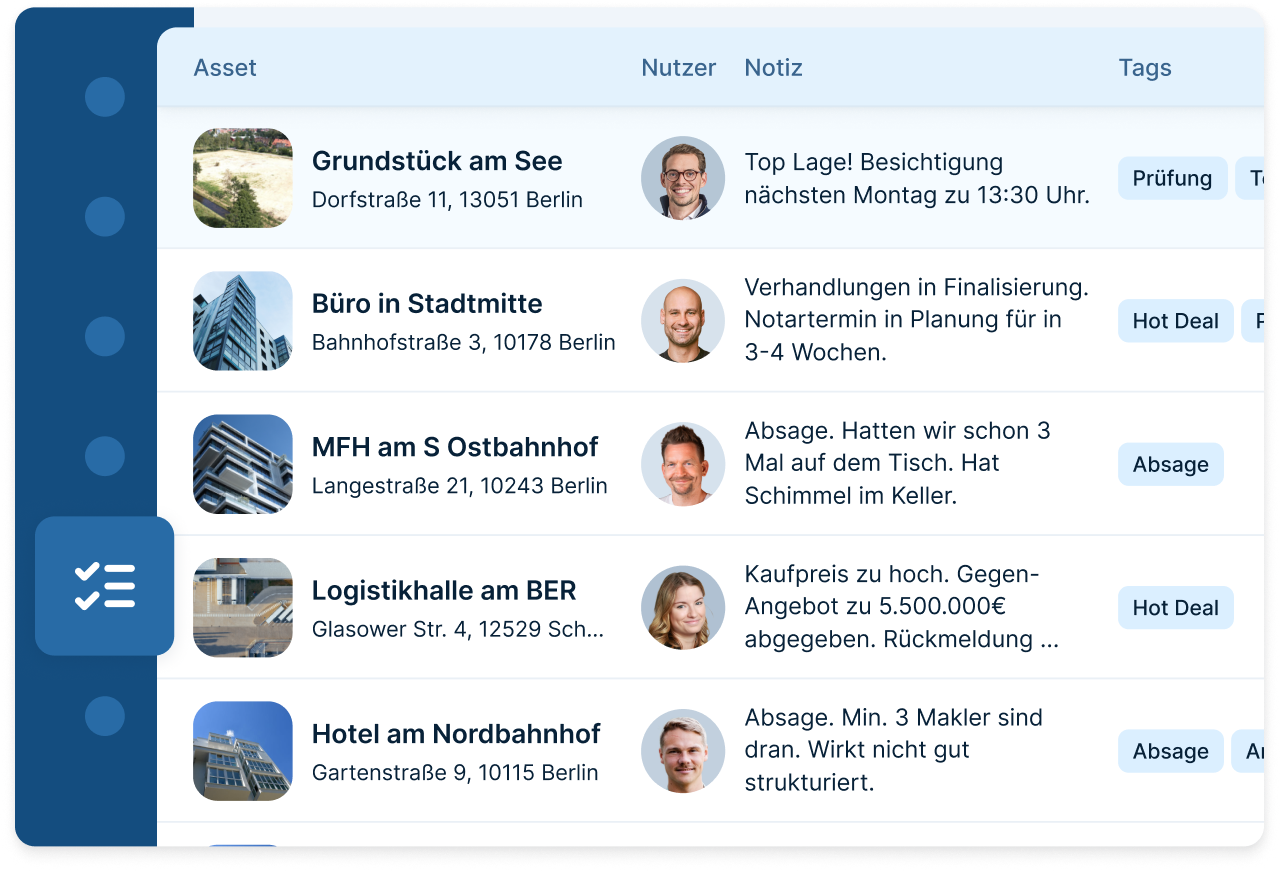This screenshot has width=1281, height=871.
Task: Open the Hotel am Nordbahnhof title
Action: point(456,734)
